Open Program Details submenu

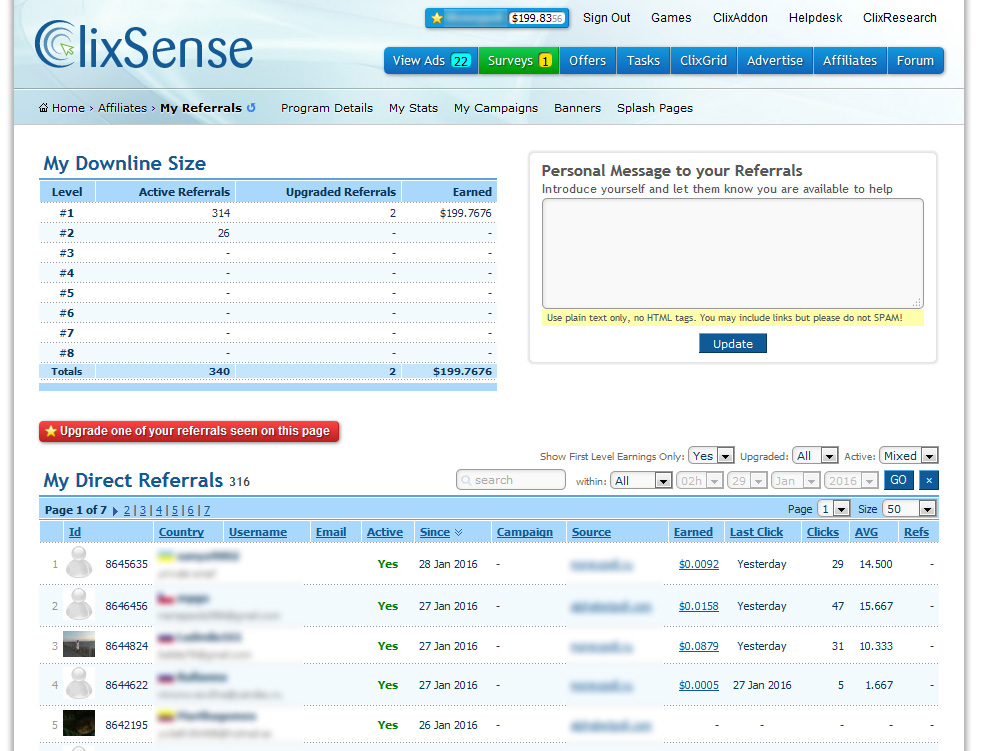tap(327, 108)
